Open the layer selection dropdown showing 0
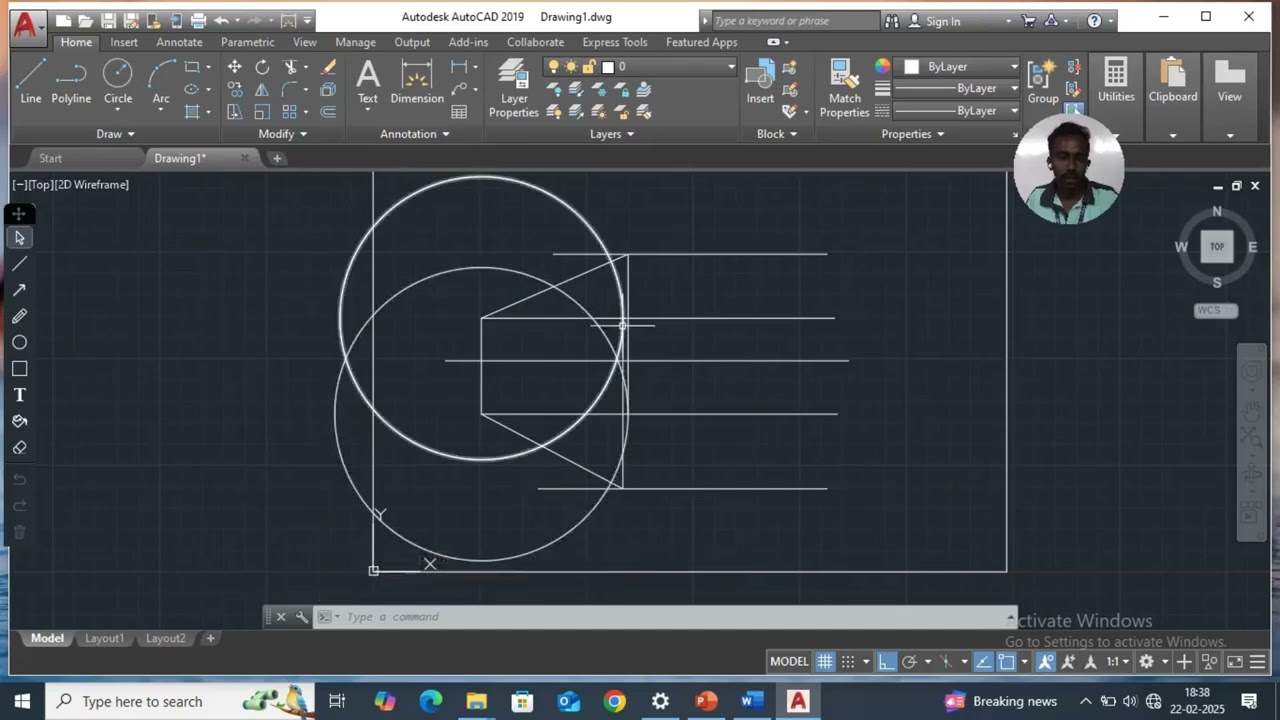This screenshot has height=720, width=1280. click(x=640, y=67)
